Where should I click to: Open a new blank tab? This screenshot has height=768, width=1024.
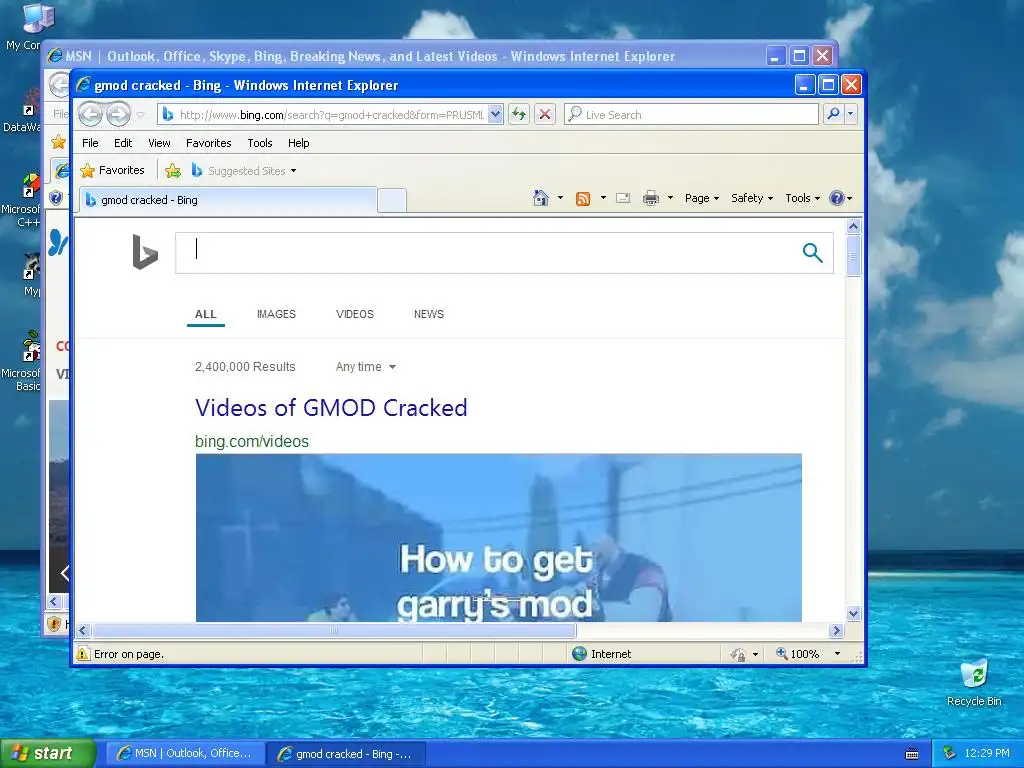coord(392,200)
